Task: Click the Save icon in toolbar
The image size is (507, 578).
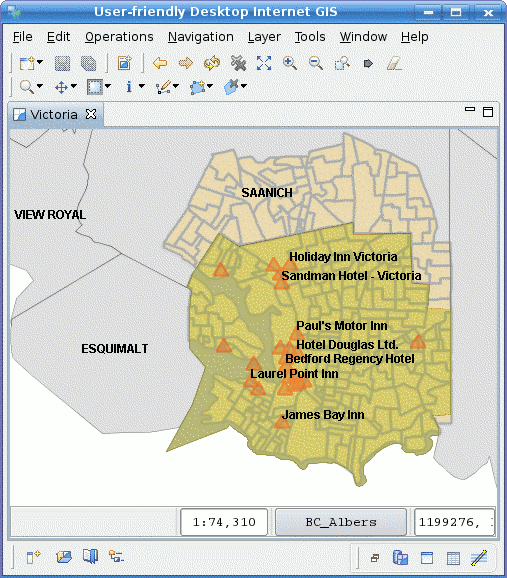Action: (62, 63)
